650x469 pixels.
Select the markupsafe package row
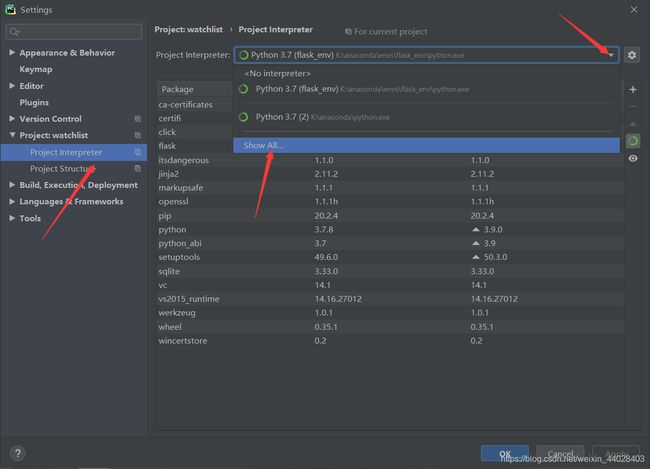point(390,188)
